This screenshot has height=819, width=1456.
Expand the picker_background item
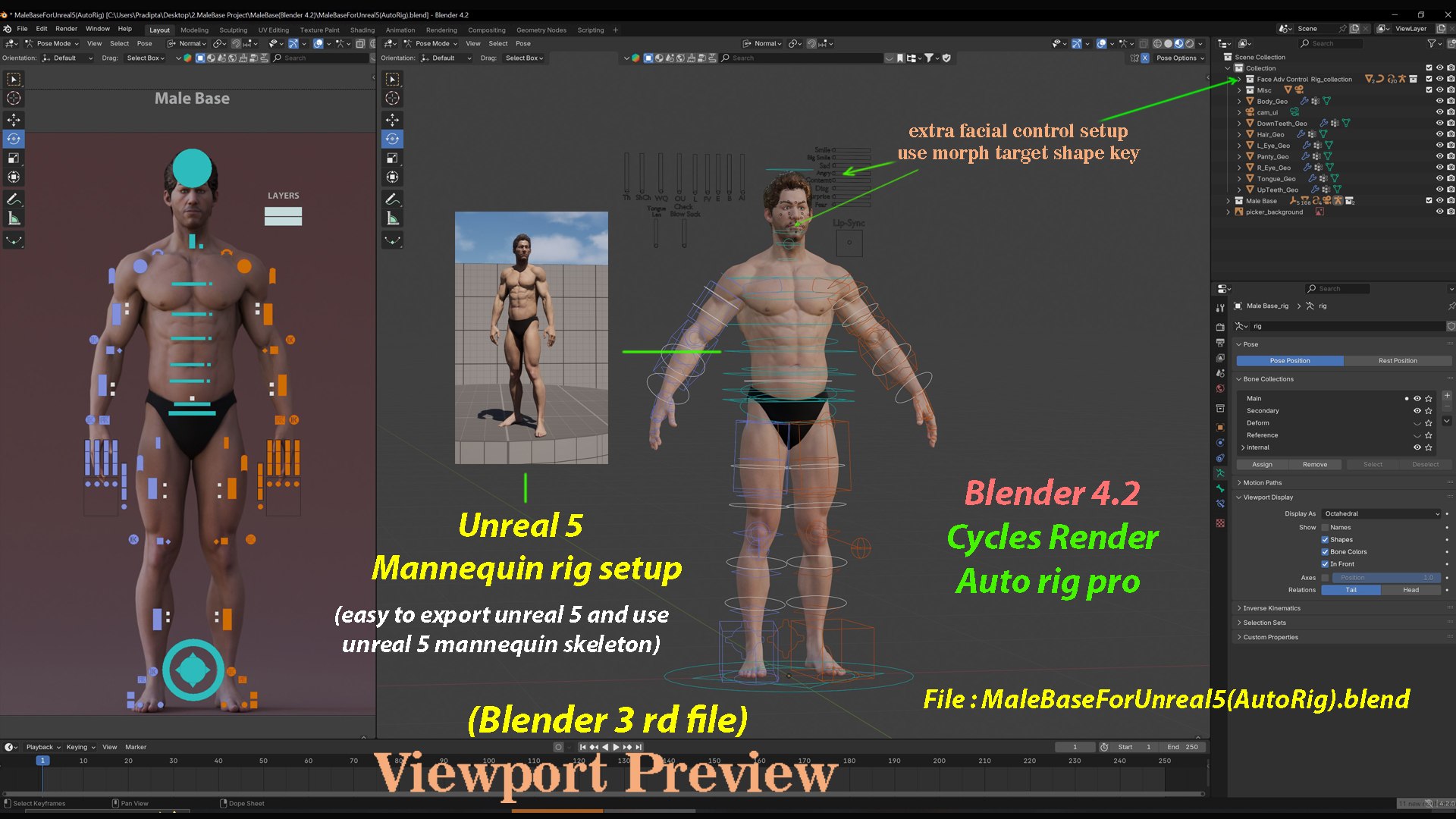point(1228,212)
